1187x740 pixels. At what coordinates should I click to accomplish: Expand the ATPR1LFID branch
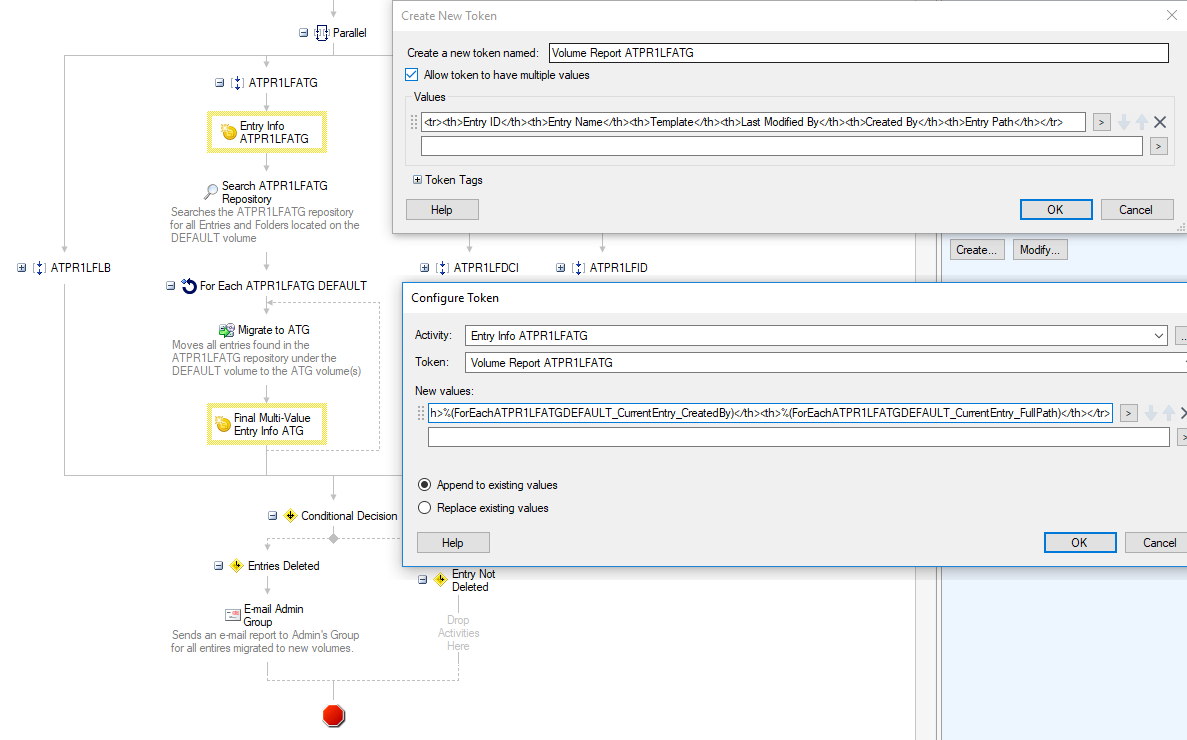[561, 268]
